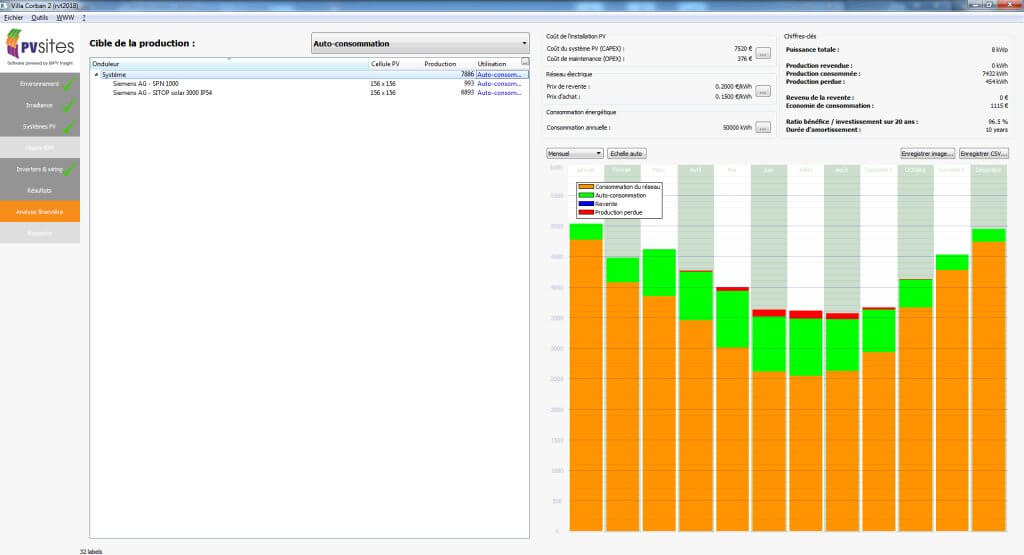Click the green Auto-consommation legend swatch
Screen dimensions: 1024x555
click(585, 195)
